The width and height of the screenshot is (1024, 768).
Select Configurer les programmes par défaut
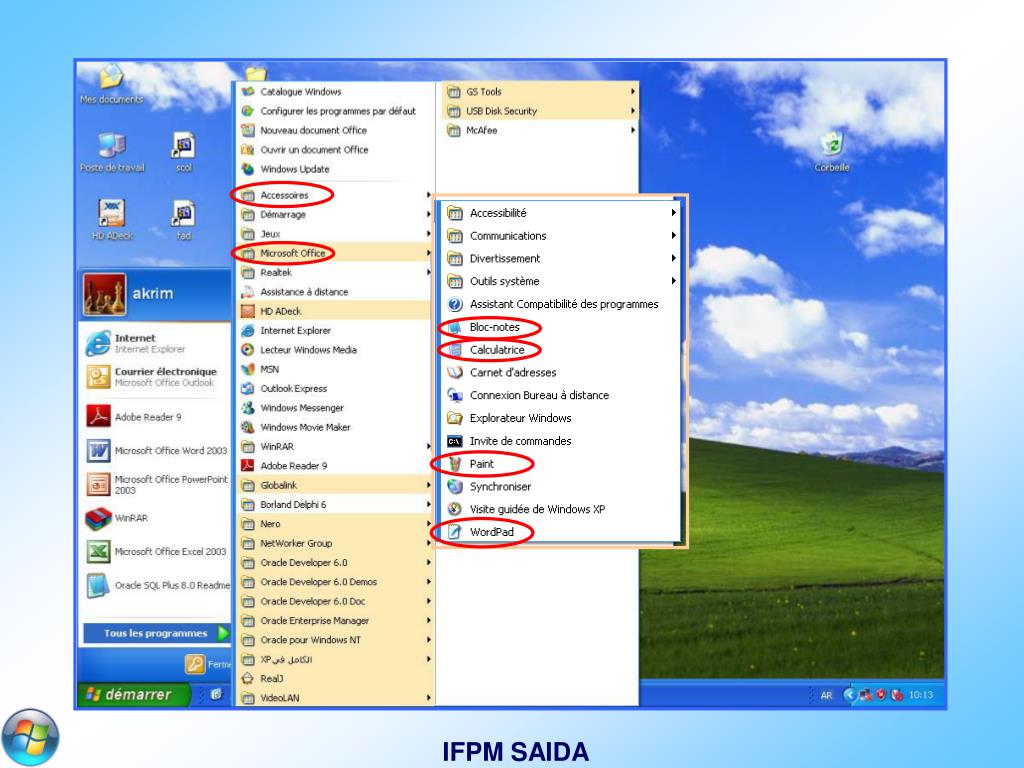coord(335,111)
